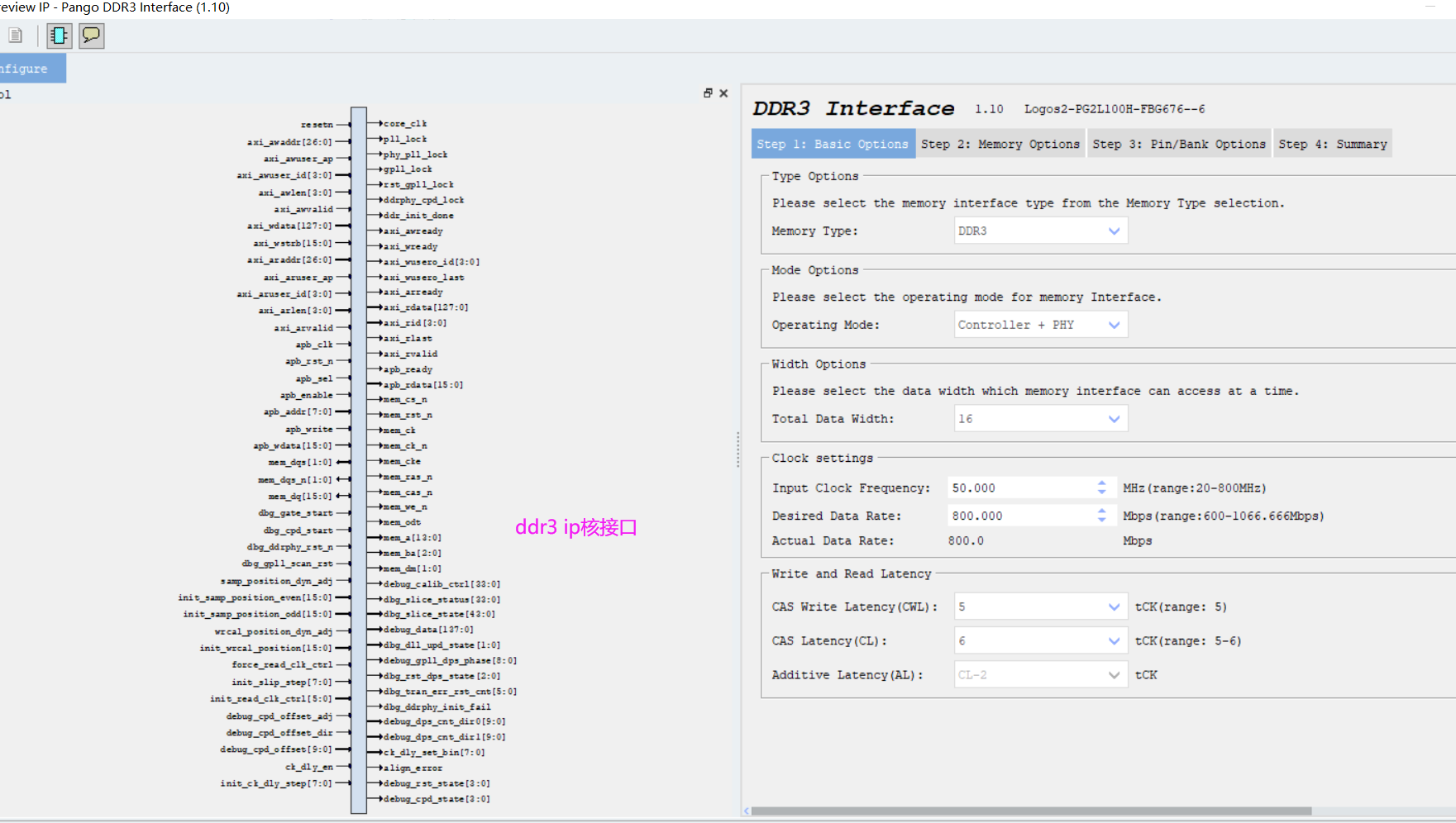The width and height of the screenshot is (1456, 823).
Task: Click the apb_rdata[15:0] port label
Action: 422,384
